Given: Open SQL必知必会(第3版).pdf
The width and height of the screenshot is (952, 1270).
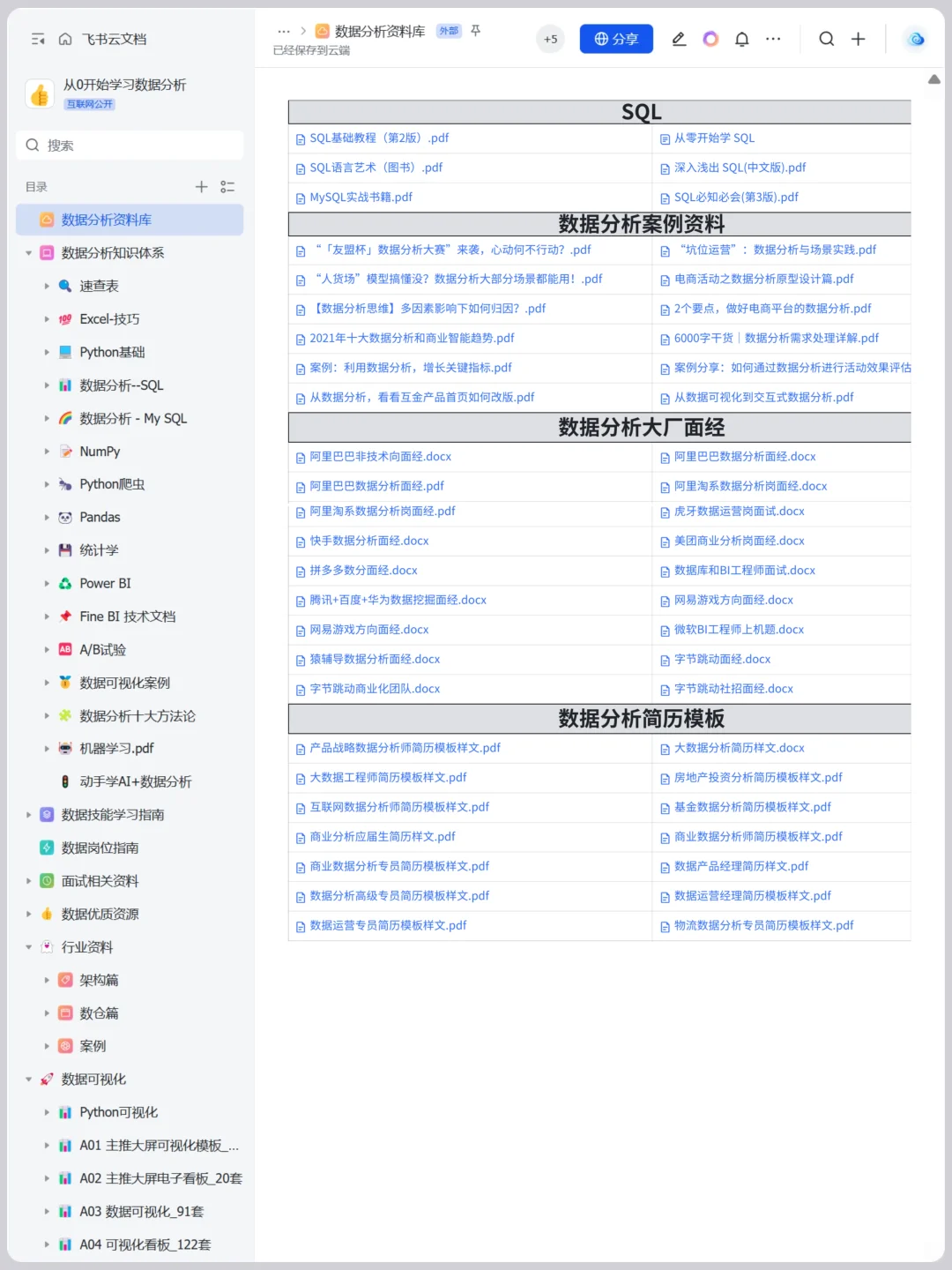Looking at the screenshot, I should pyautogui.click(x=736, y=198).
